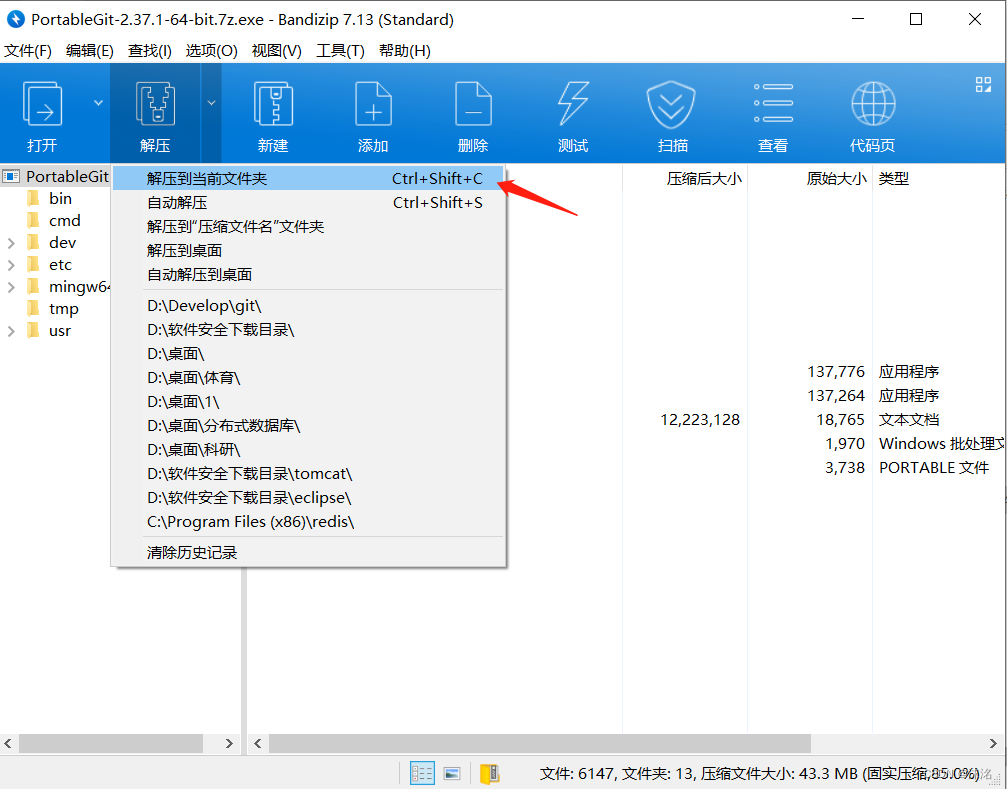Open the 工具(T) menu
This screenshot has width=1007, height=789.
click(340, 51)
